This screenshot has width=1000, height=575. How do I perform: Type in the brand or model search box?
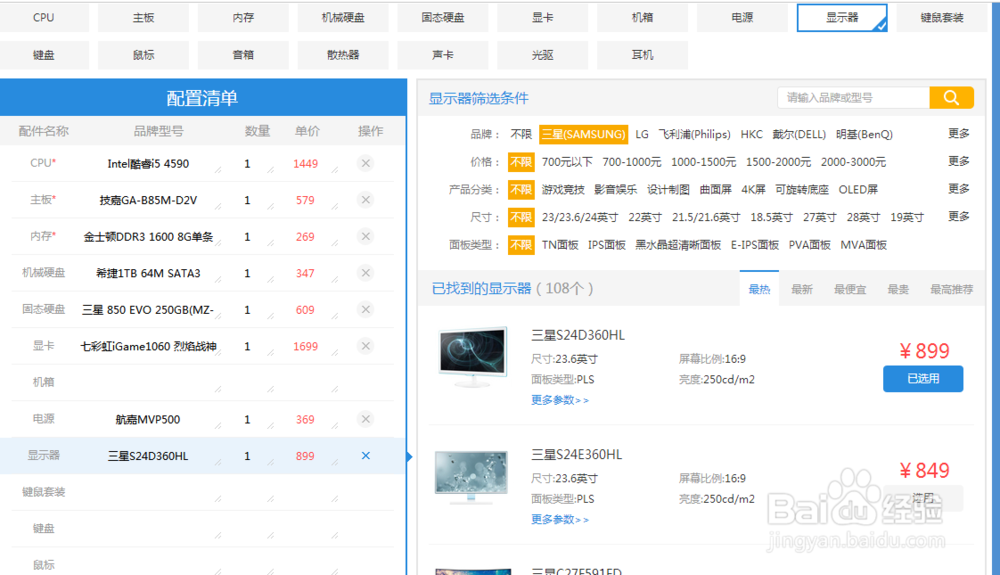[x=853, y=98]
